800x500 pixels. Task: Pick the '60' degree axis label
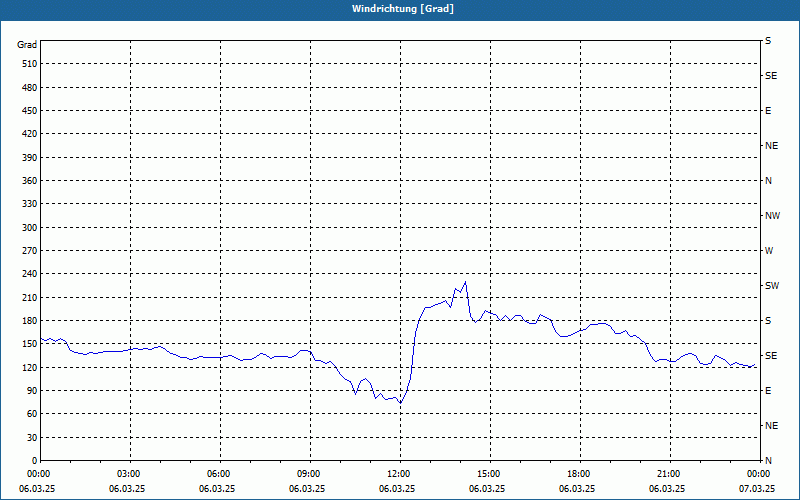pos(32,414)
